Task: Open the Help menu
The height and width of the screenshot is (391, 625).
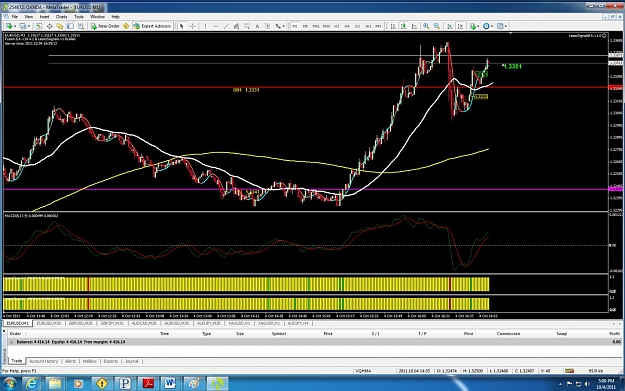Action: coord(116,17)
